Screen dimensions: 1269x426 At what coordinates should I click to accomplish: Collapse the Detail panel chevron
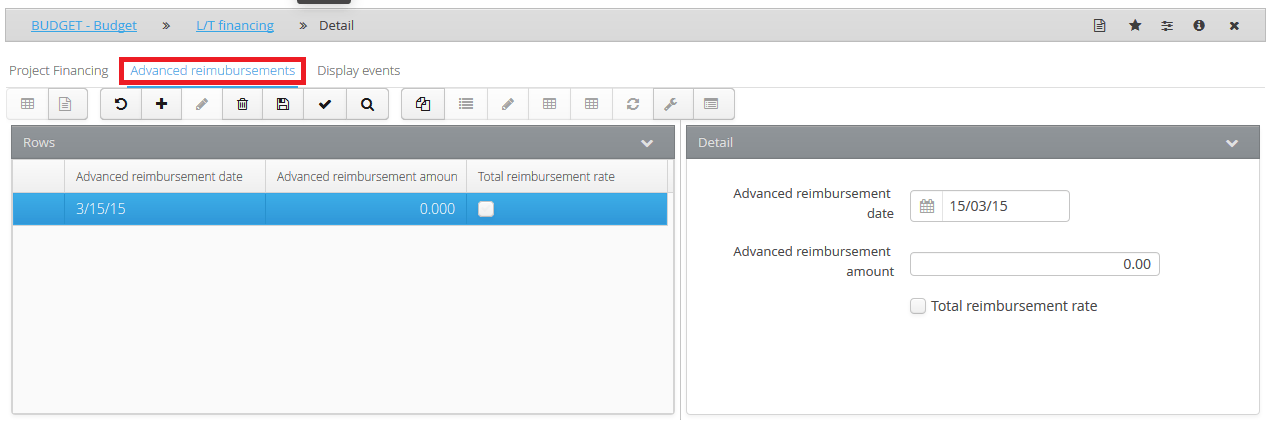pos(1232,143)
